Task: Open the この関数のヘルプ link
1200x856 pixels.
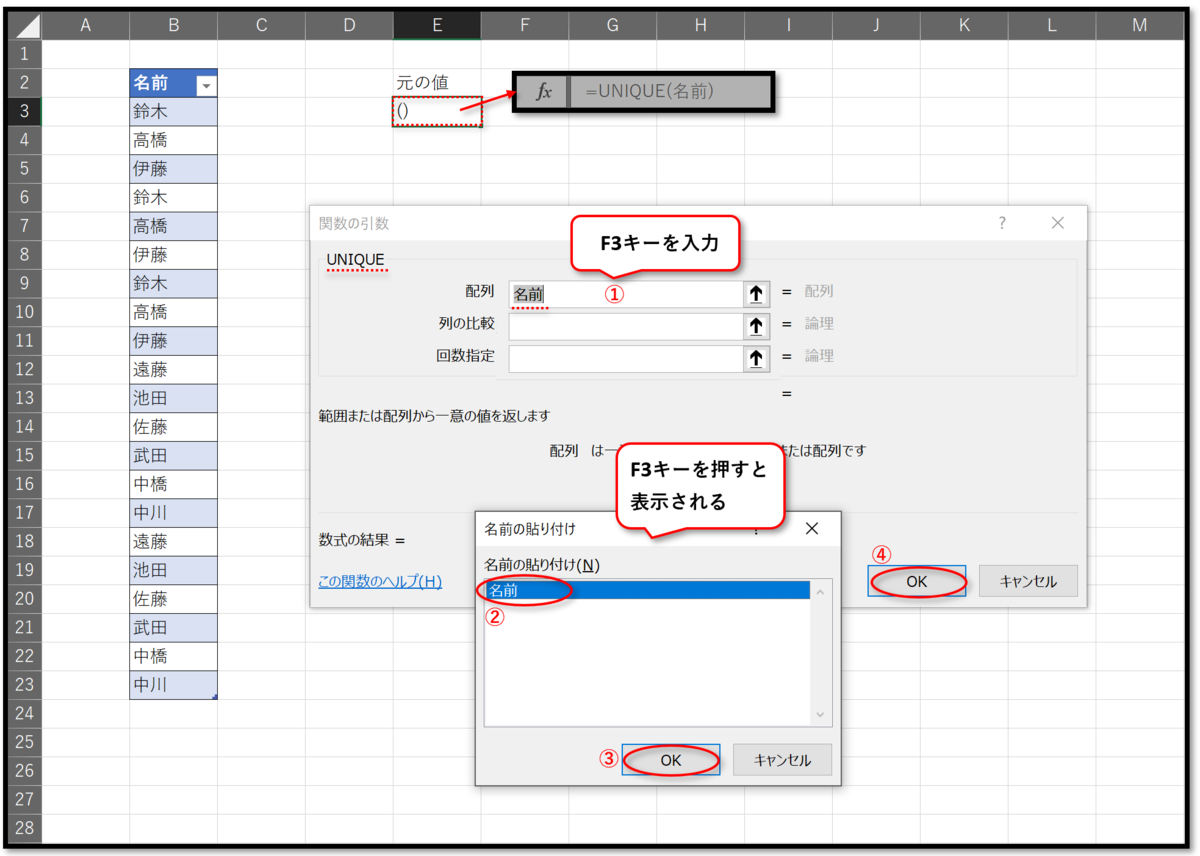Action: point(380,581)
